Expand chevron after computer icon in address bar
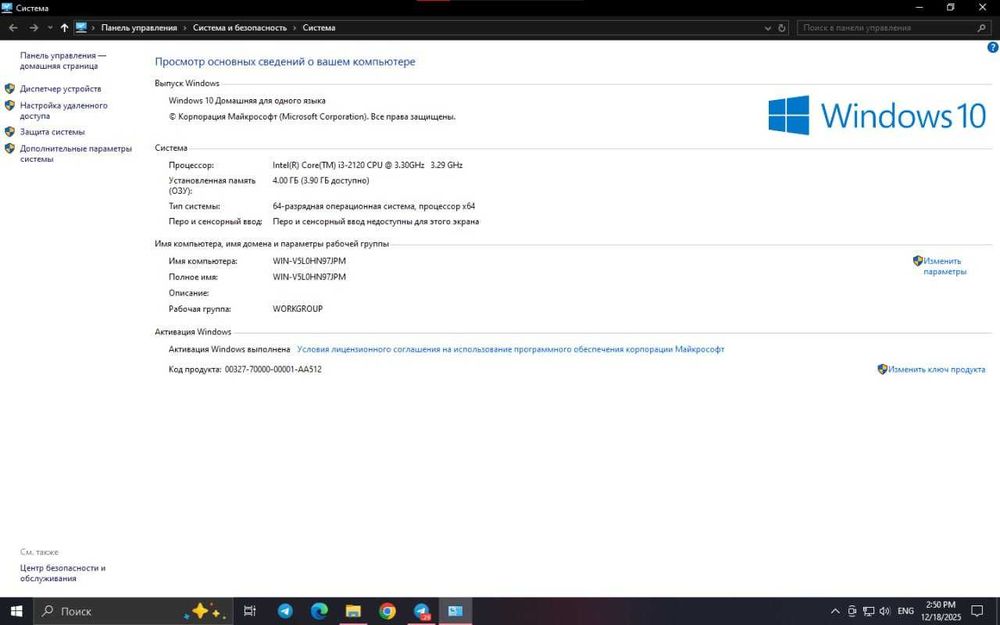This screenshot has height=625, width=1000. (x=94, y=28)
